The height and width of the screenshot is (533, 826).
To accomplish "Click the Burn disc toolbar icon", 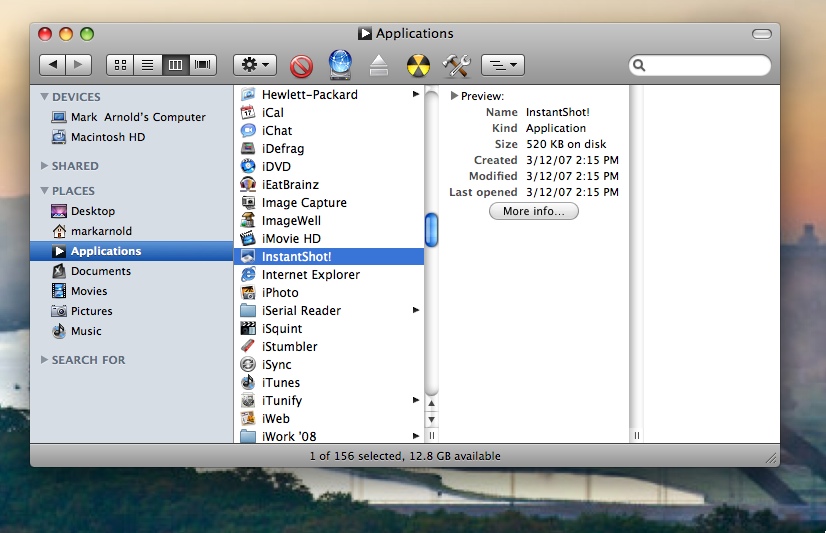I will coord(418,66).
